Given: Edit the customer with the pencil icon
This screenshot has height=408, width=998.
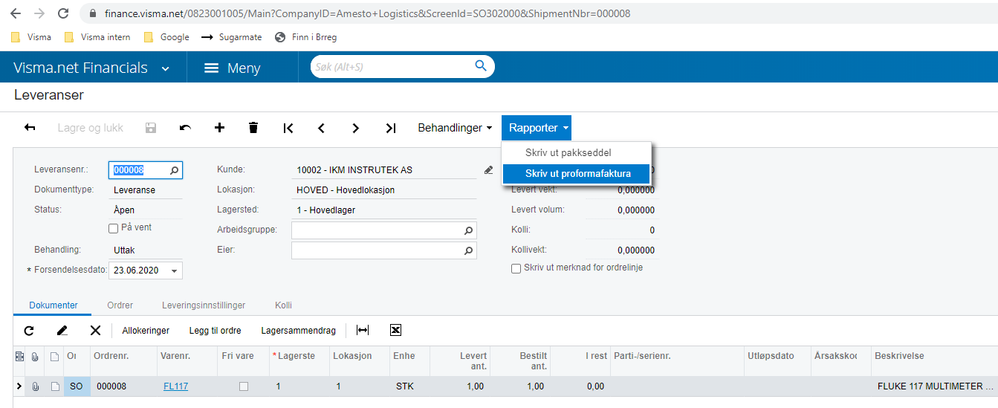Looking at the screenshot, I should (488, 170).
